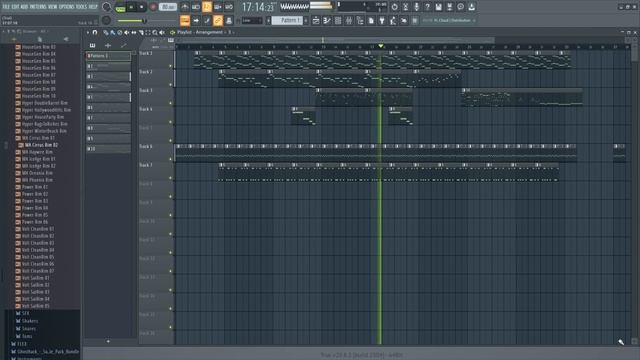Click the plus next to Pattern 1
Viewport: 640px width, 360px height.
point(306,20)
